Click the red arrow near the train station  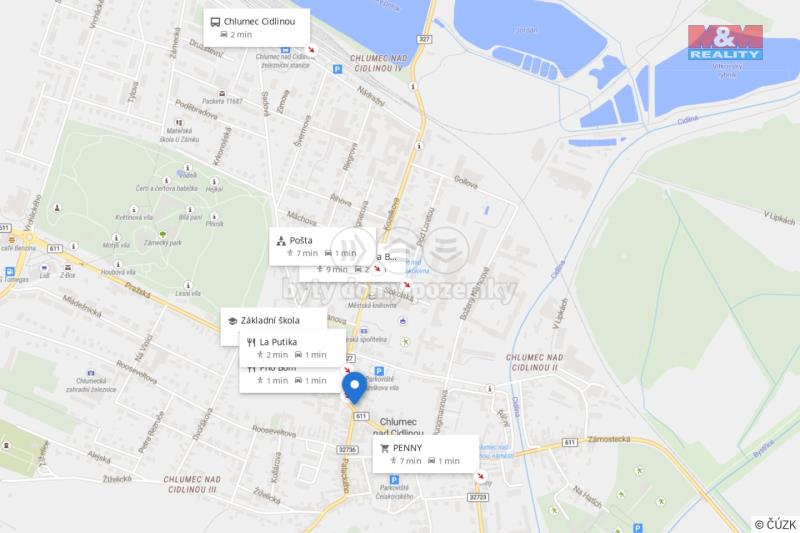(x=311, y=50)
